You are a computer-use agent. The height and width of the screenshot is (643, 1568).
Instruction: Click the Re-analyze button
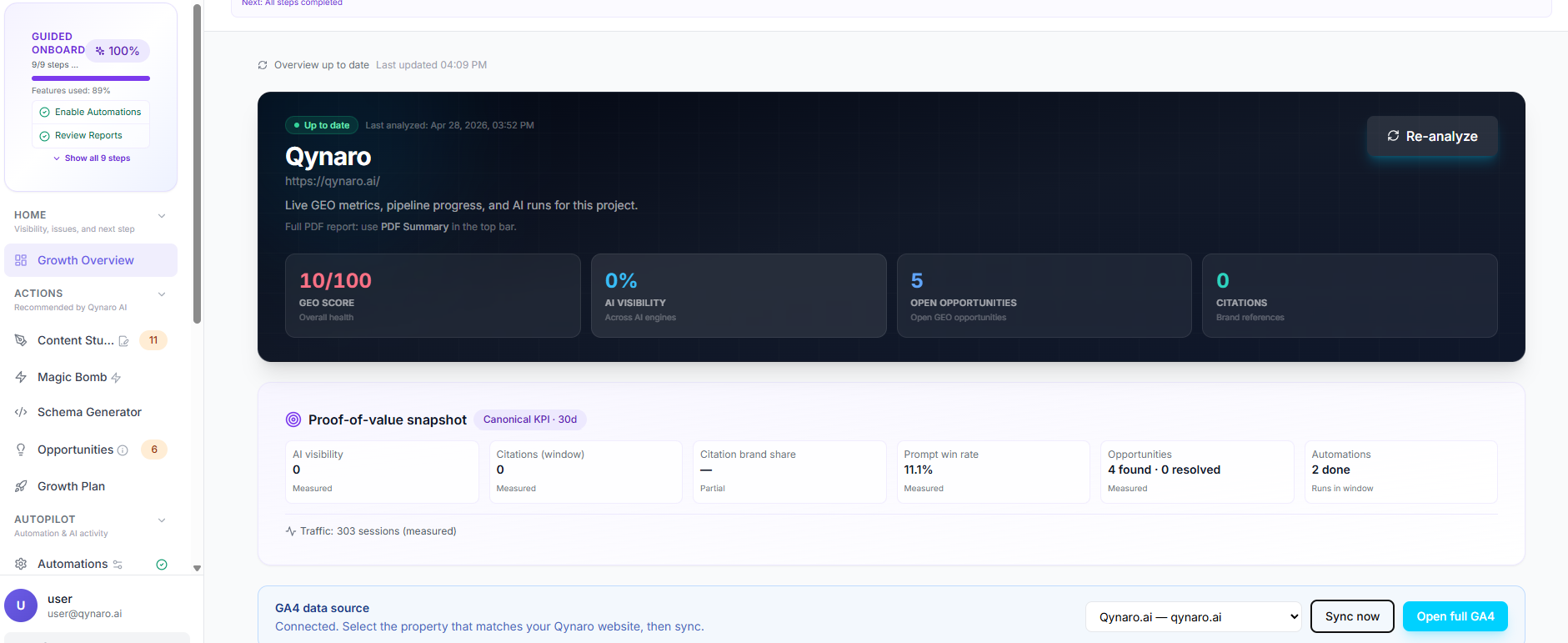[x=1432, y=136]
